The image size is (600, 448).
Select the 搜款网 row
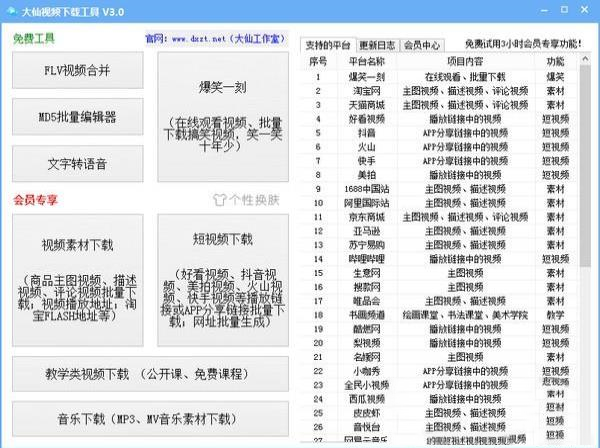(439, 287)
